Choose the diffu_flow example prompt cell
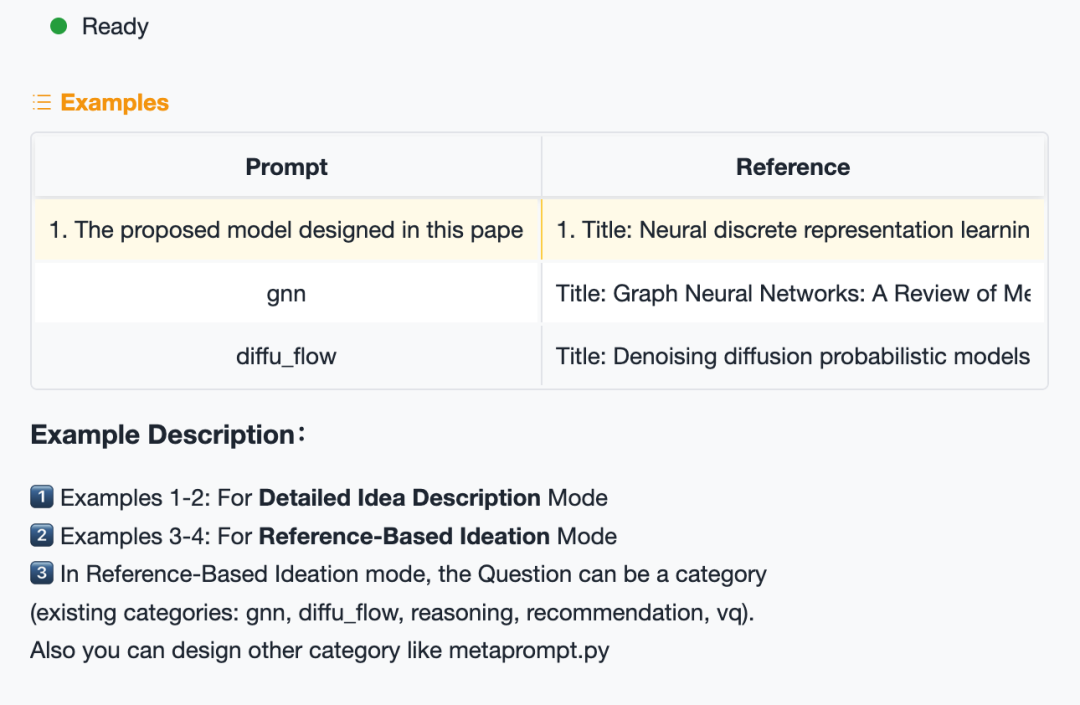 tap(287, 357)
